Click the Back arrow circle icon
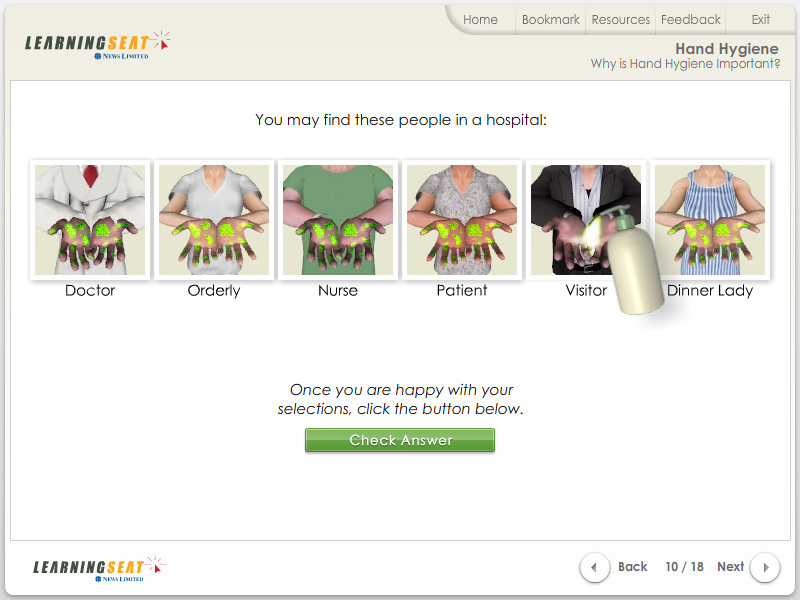800x600 pixels. (594, 567)
